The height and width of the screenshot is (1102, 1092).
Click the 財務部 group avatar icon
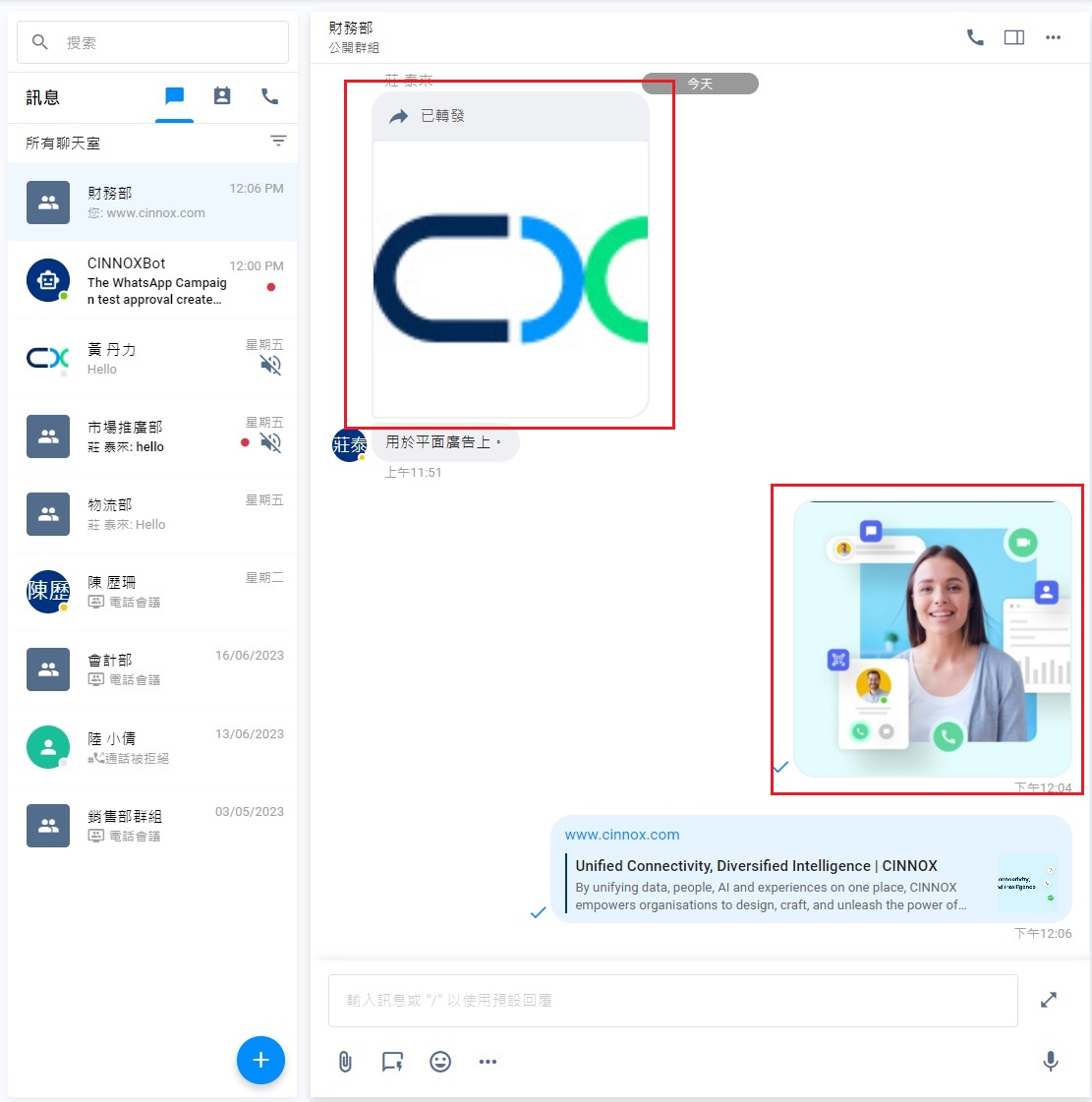(48, 203)
